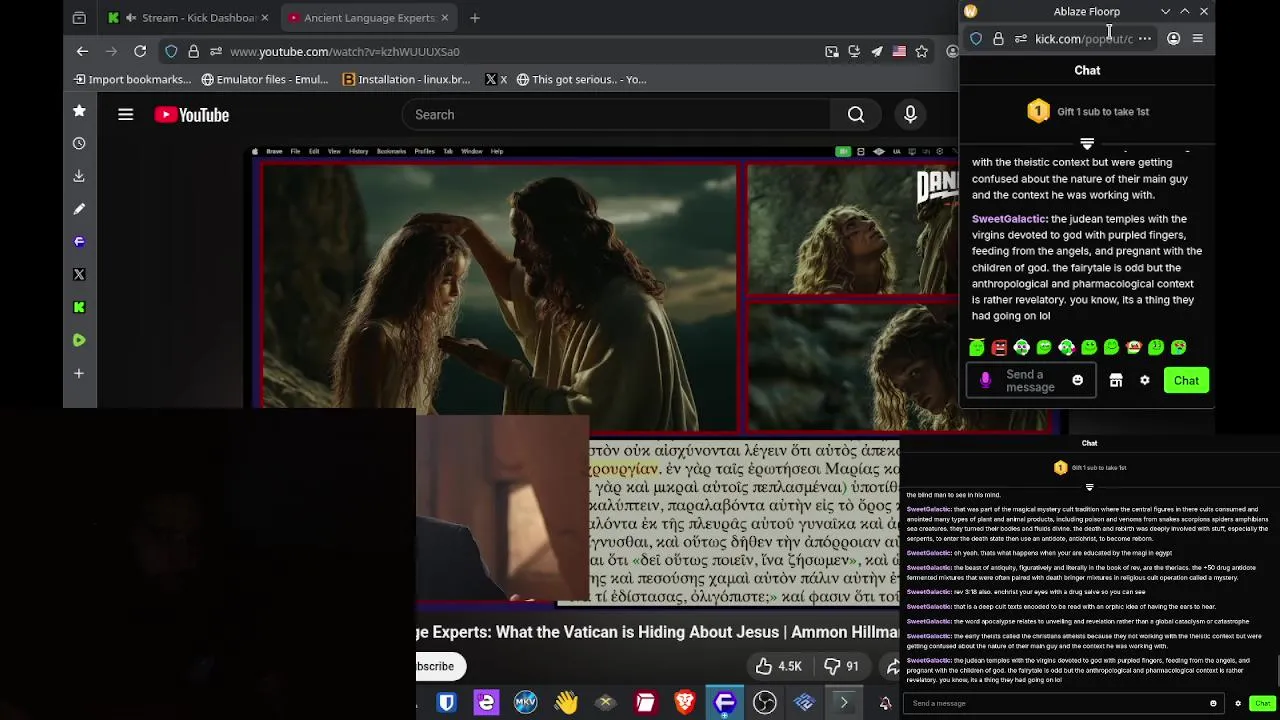Focus the YouTube search field
The width and height of the screenshot is (1280, 720).
click(617, 115)
